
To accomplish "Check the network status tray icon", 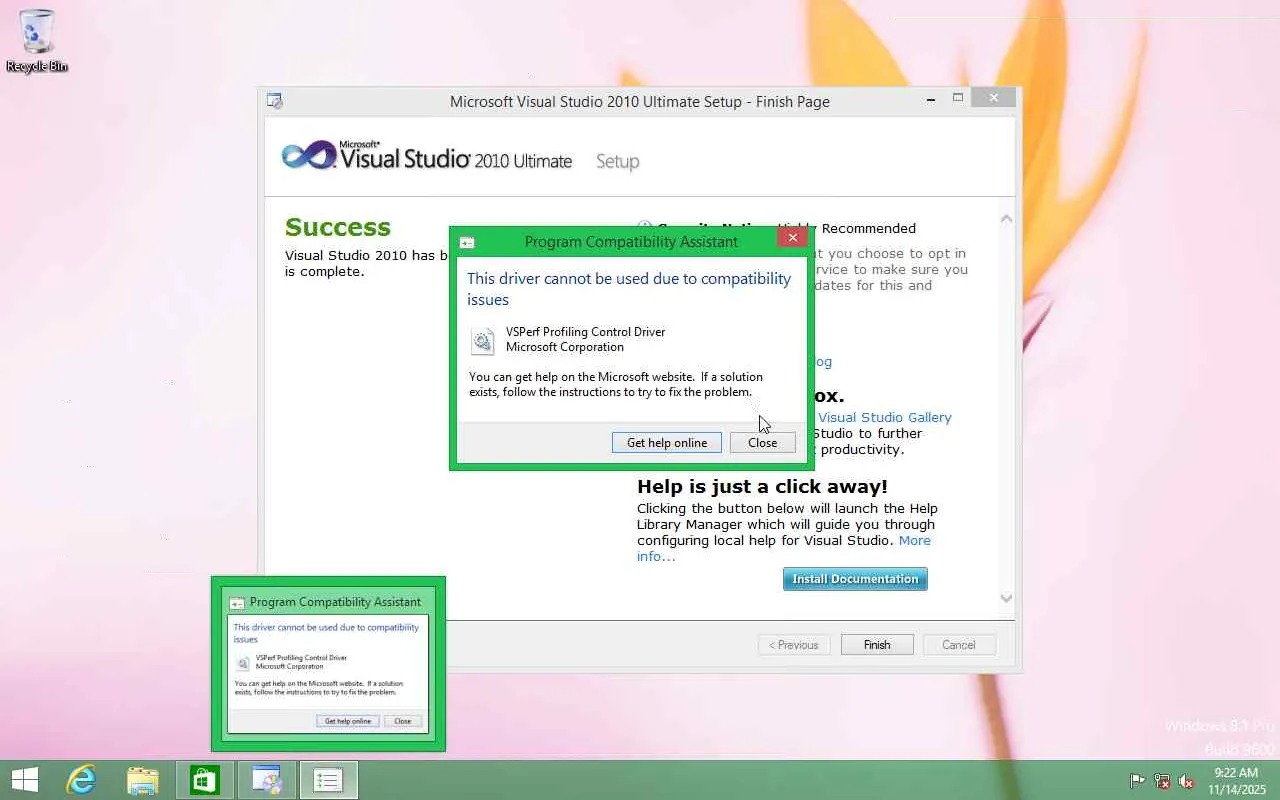I will coord(1162,781).
